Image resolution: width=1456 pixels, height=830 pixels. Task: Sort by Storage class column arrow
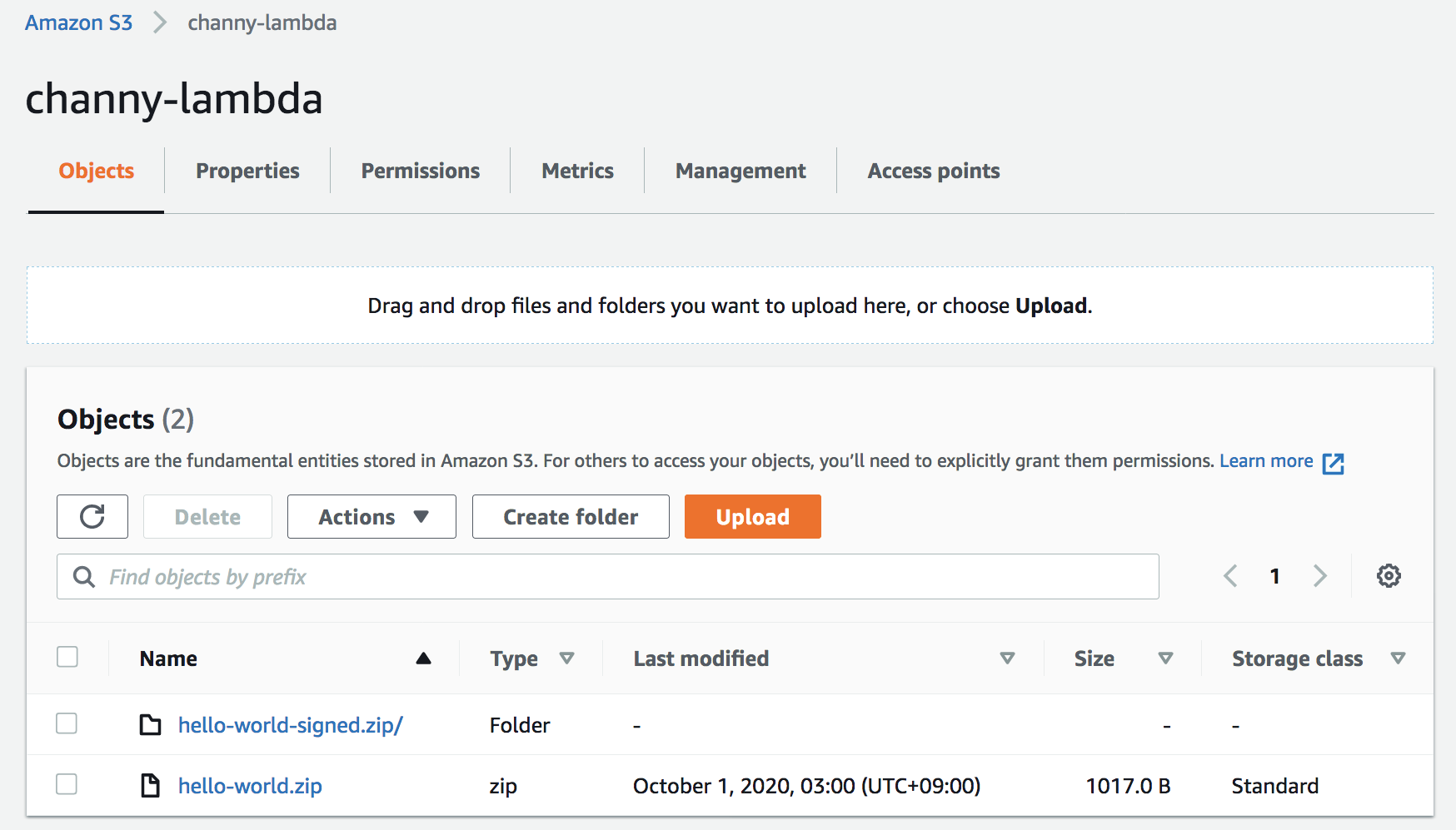click(1398, 659)
